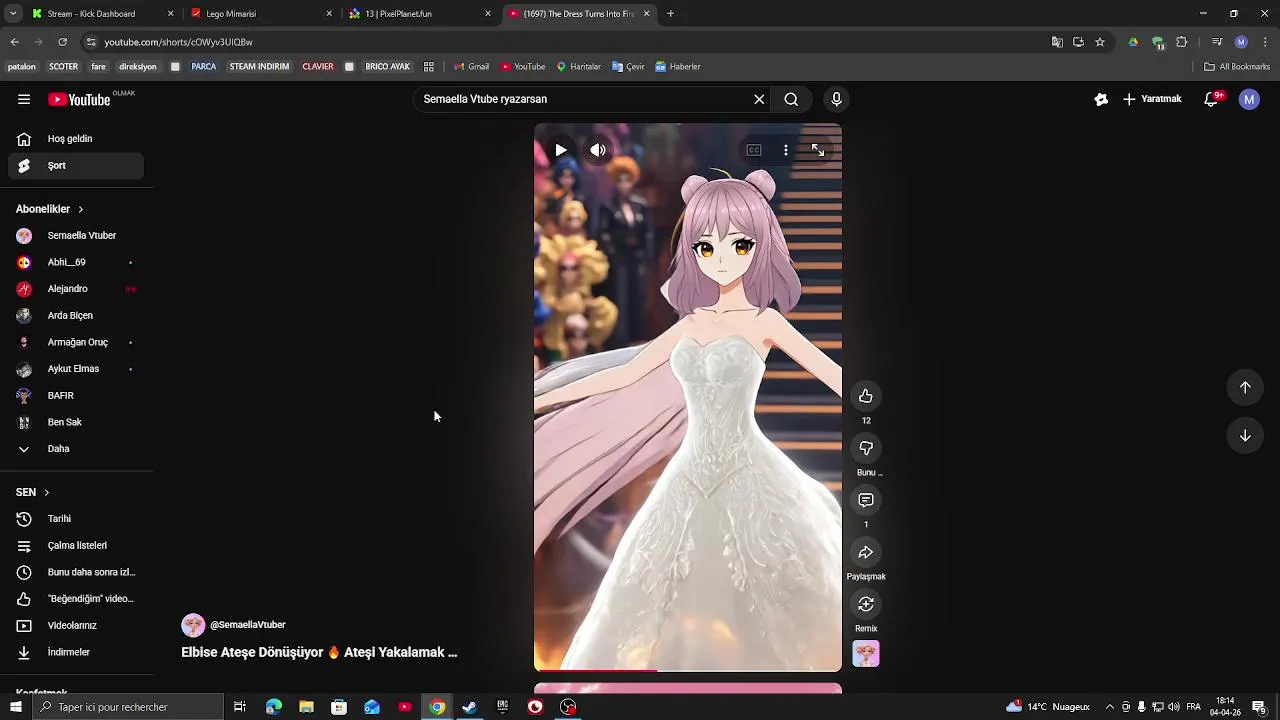This screenshot has width=1280, height=720.
Task: Expand the SEN section
Action: (x=32, y=492)
